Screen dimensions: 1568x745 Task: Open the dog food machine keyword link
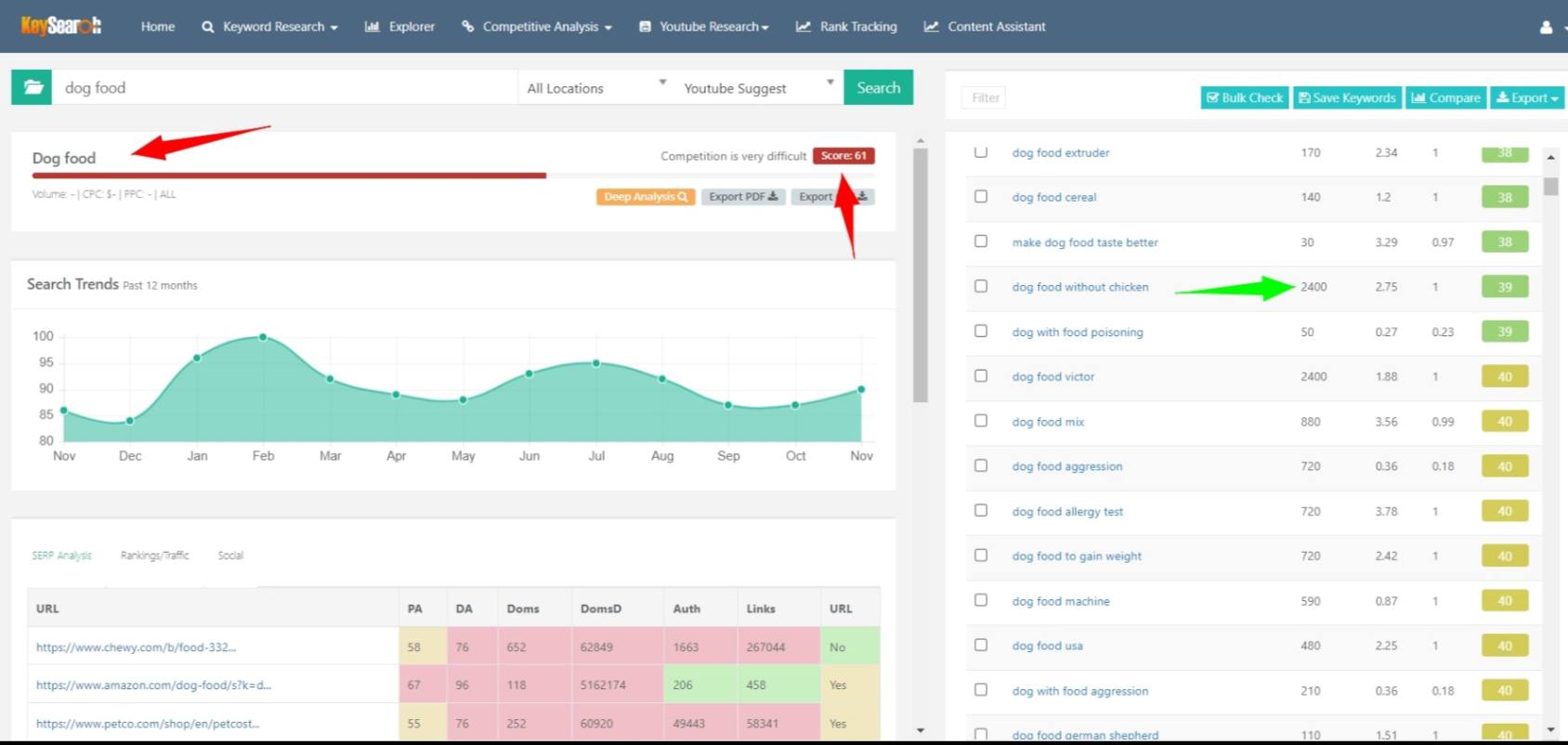(1061, 602)
